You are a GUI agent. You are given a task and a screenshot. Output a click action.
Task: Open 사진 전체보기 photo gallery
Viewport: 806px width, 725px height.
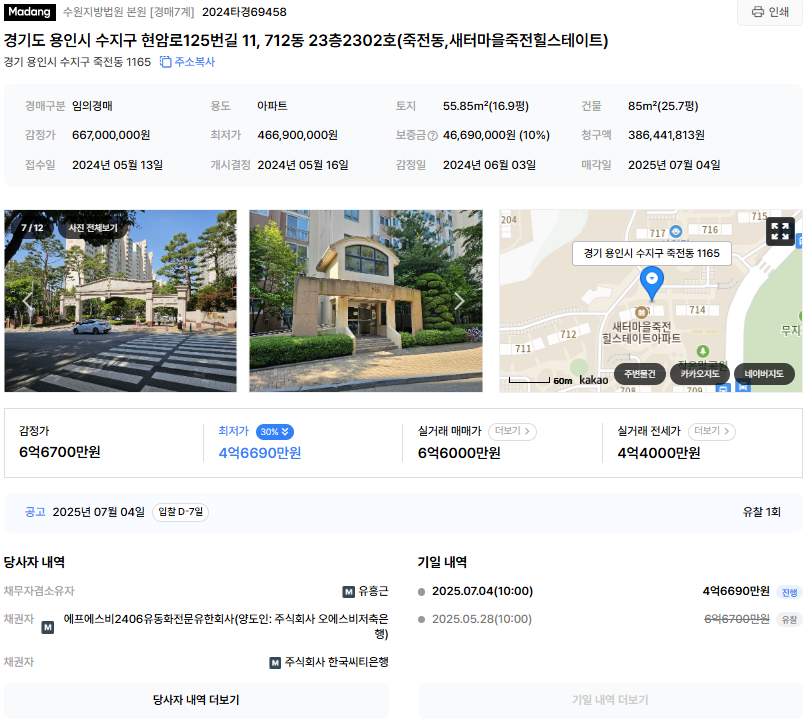pyautogui.click(x=93, y=228)
